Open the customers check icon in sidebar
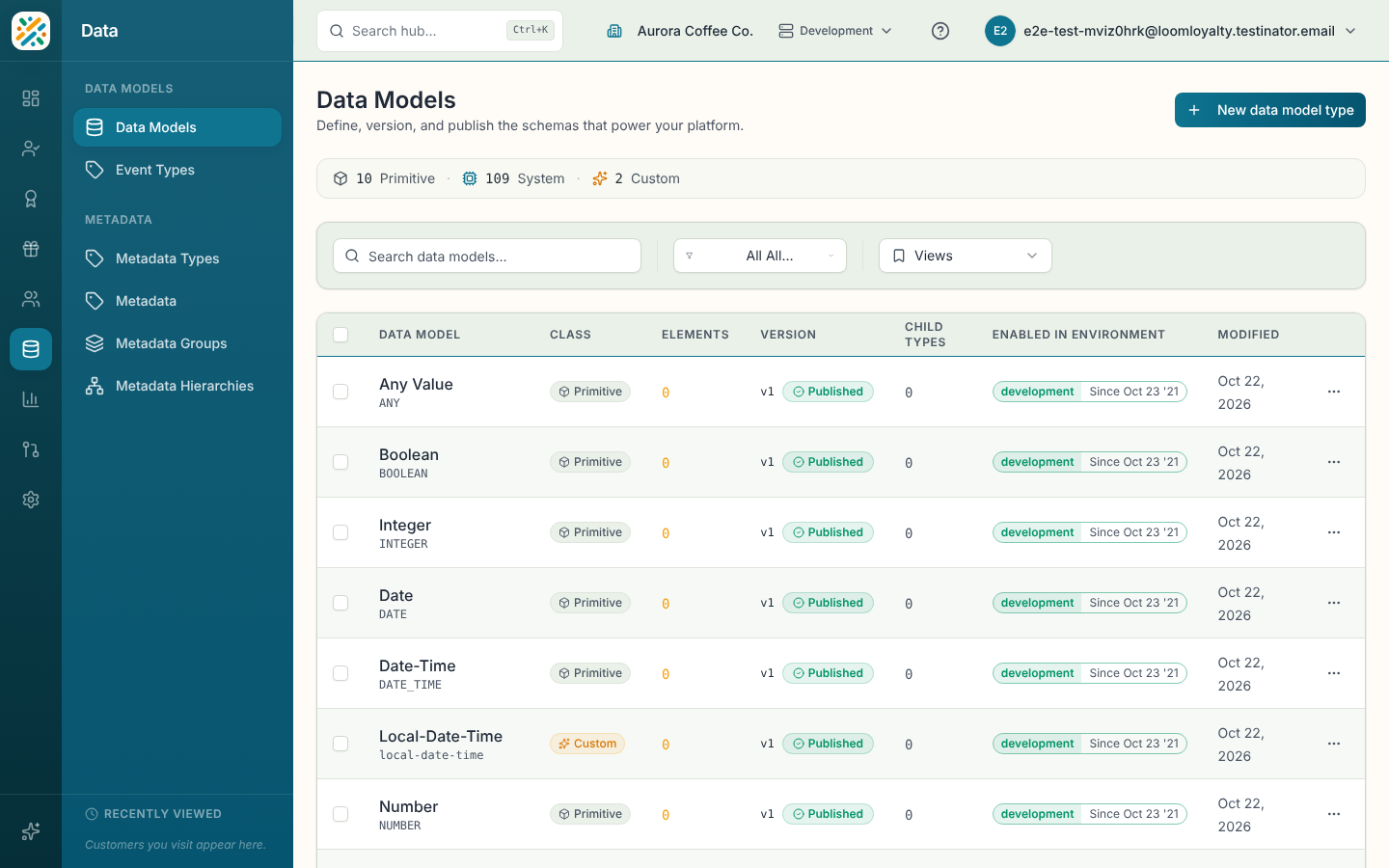Viewport: 1389px width, 868px height. (31, 149)
